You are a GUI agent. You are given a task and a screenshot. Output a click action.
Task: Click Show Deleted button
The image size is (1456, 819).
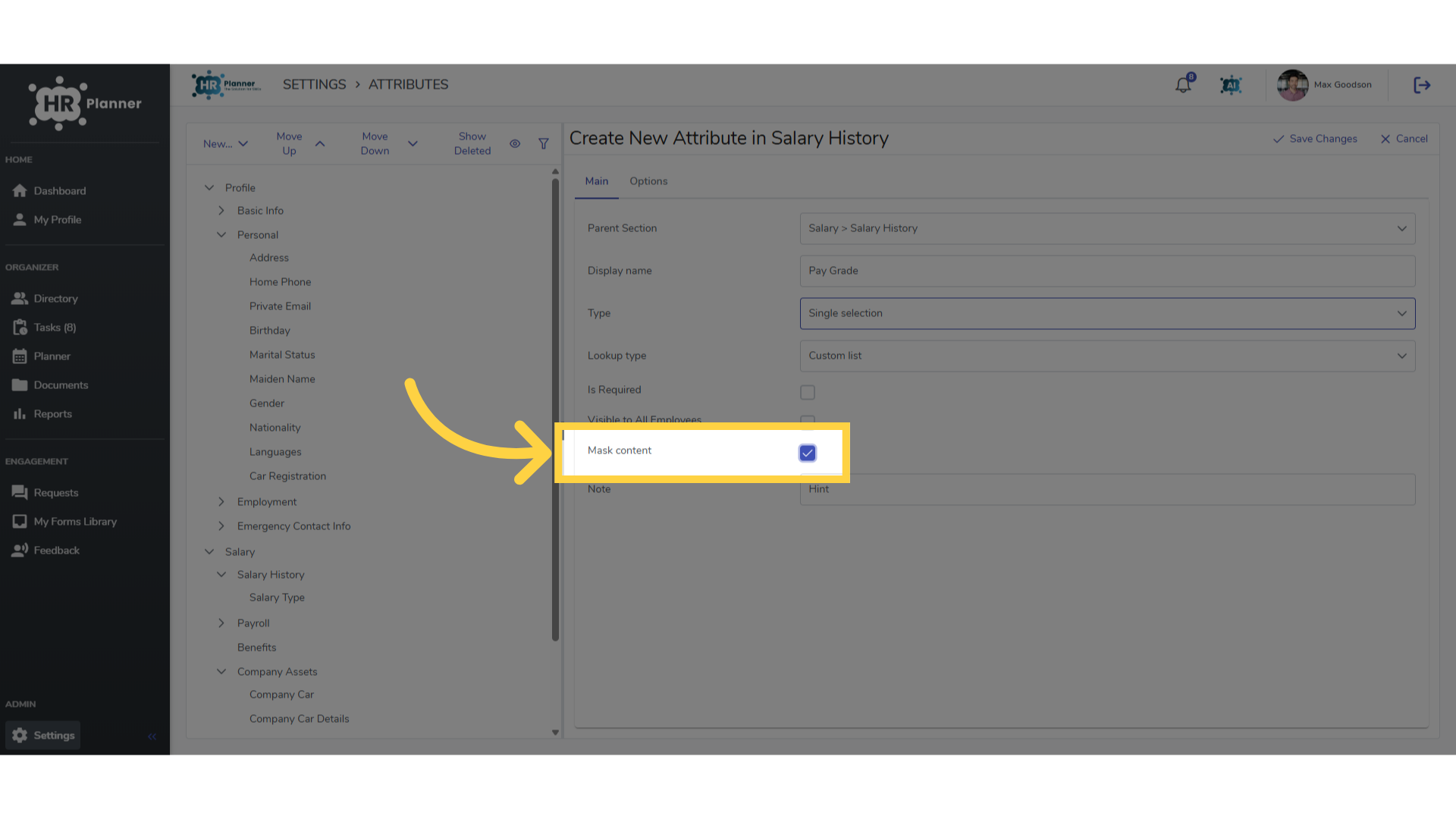(x=472, y=143)
